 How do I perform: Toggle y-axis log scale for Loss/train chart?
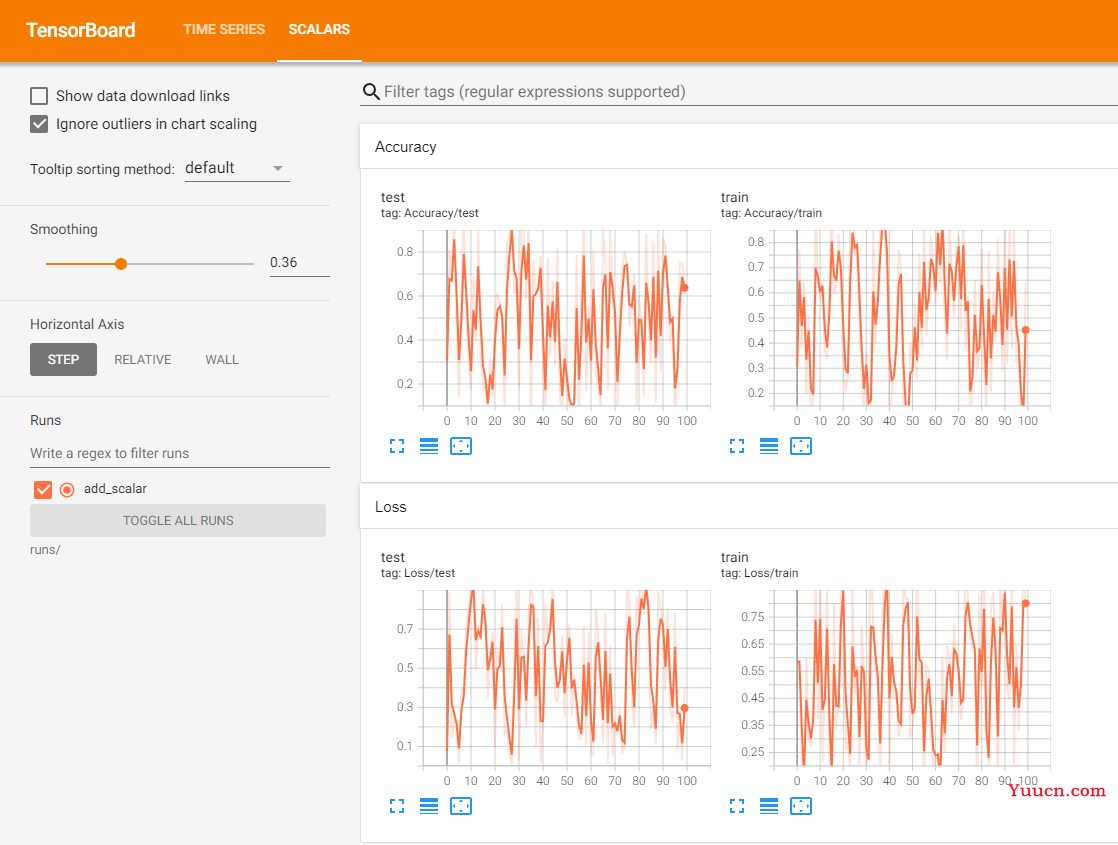(x=769, y=806)
